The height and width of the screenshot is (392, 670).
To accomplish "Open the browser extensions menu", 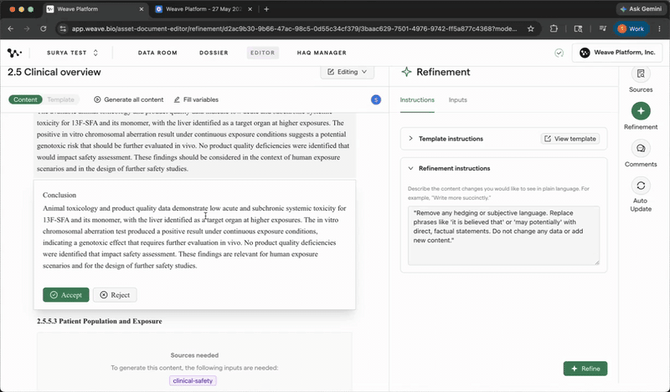I will (x=554, y=29).
